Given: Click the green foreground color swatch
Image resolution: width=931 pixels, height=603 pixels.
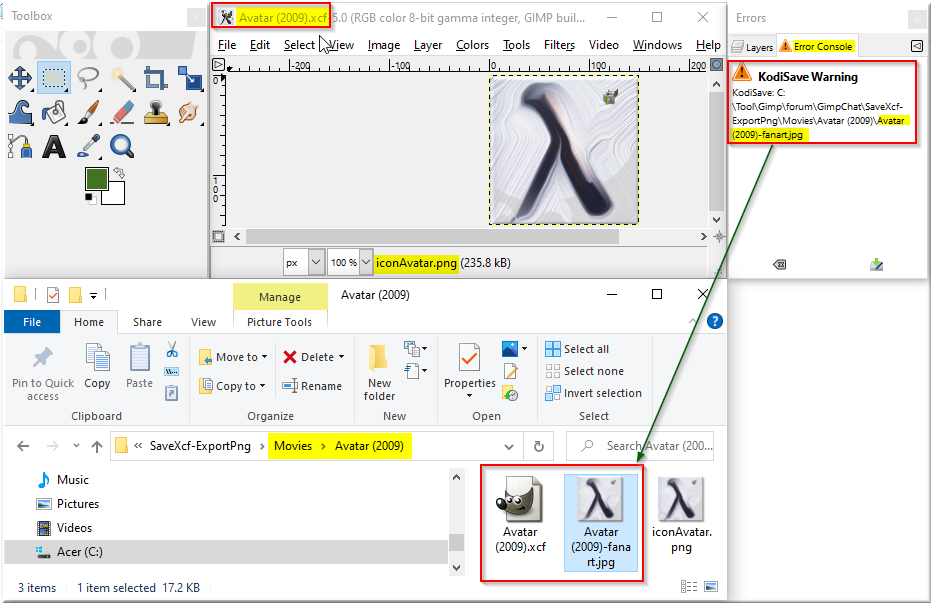Looking at the screenshot, I should point(97,179).
